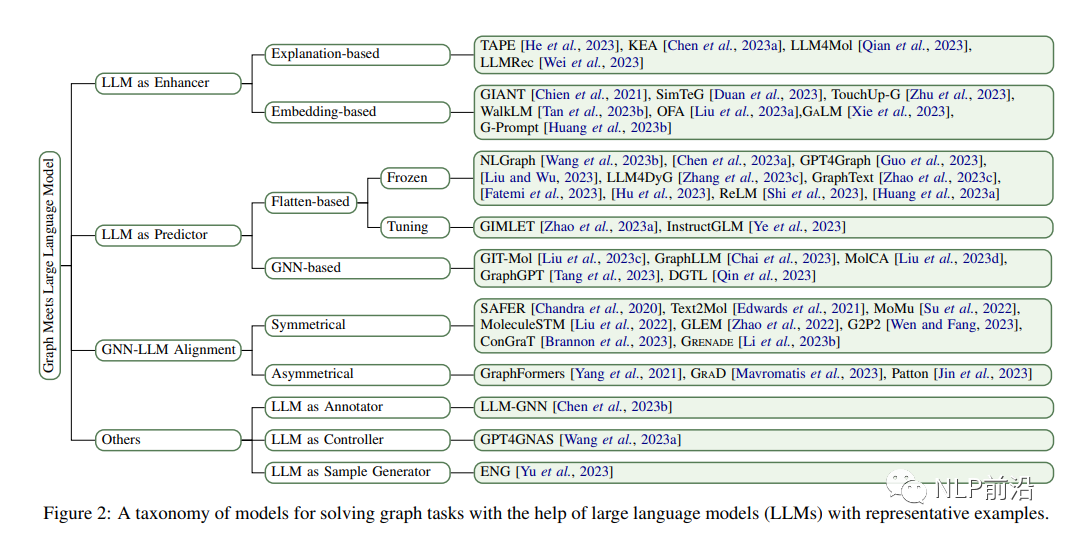Follow the Xie et al., 2023 GaLM citation
This screenshot has width=1069, height=535.
[x=899, y=112]
